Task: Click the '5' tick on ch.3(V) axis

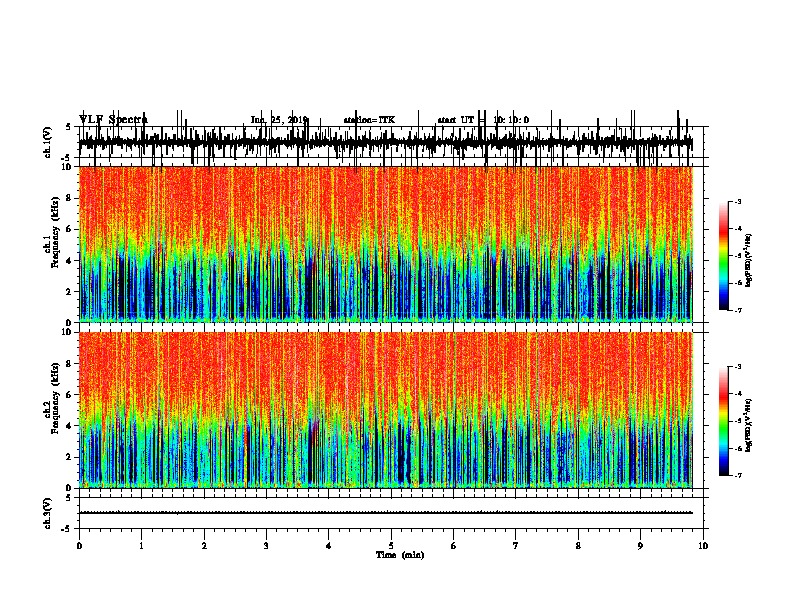Action: tap(69, 498)
